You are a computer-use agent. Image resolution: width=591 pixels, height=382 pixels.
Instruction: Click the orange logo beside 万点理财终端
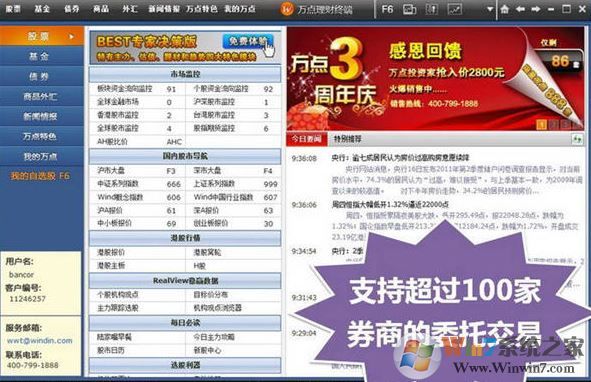287,9
